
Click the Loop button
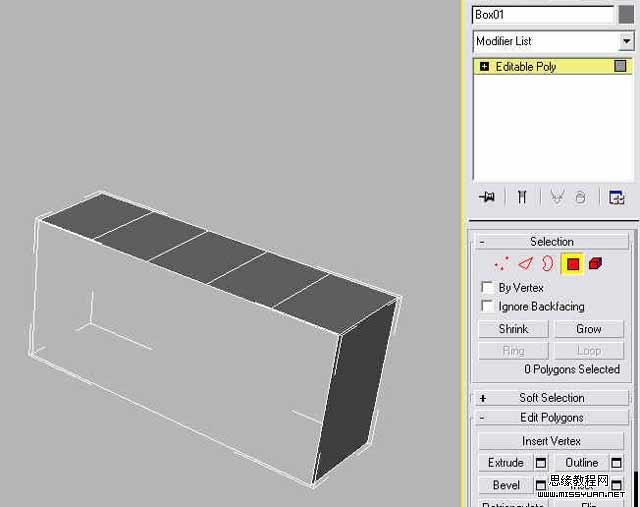(x=589, y=351)
